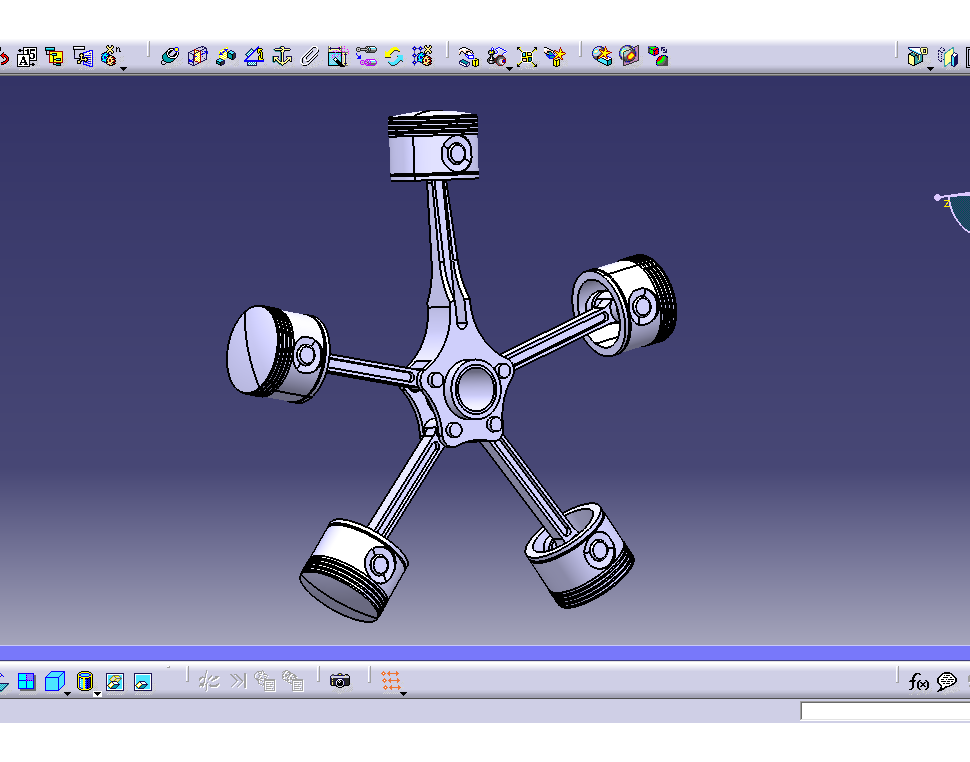Viewport: 970px width, 762px height.
Task: Select the top piston in the model
Action: point(433,145)
